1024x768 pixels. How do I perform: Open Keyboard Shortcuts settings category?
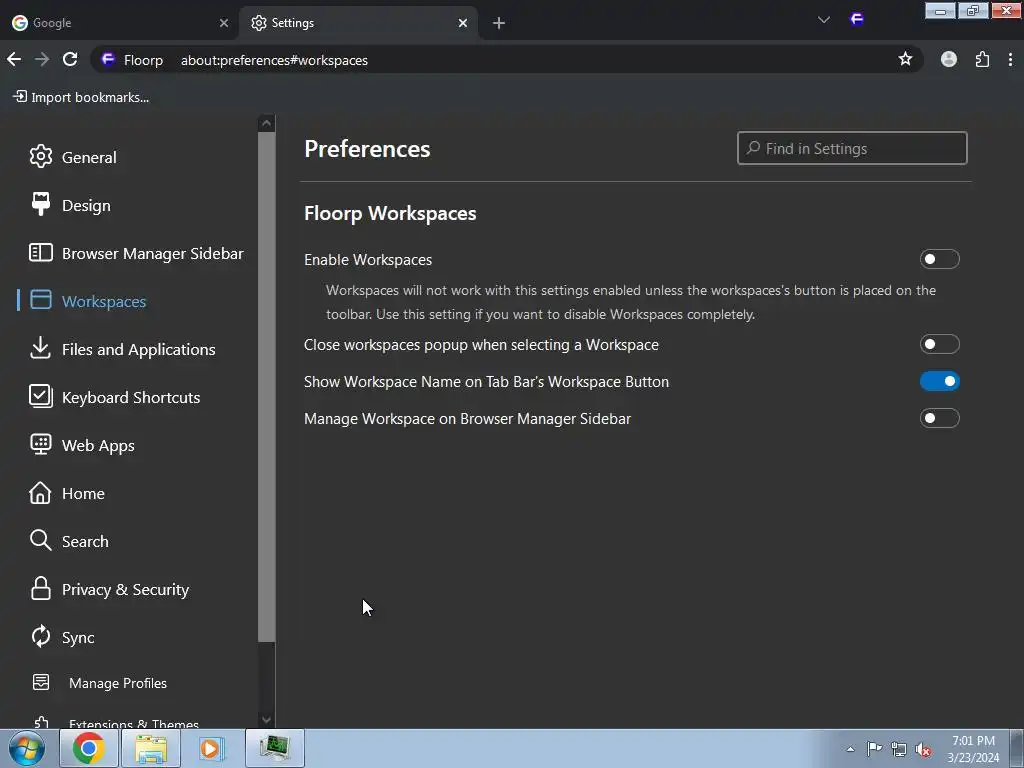pos(131,398)
